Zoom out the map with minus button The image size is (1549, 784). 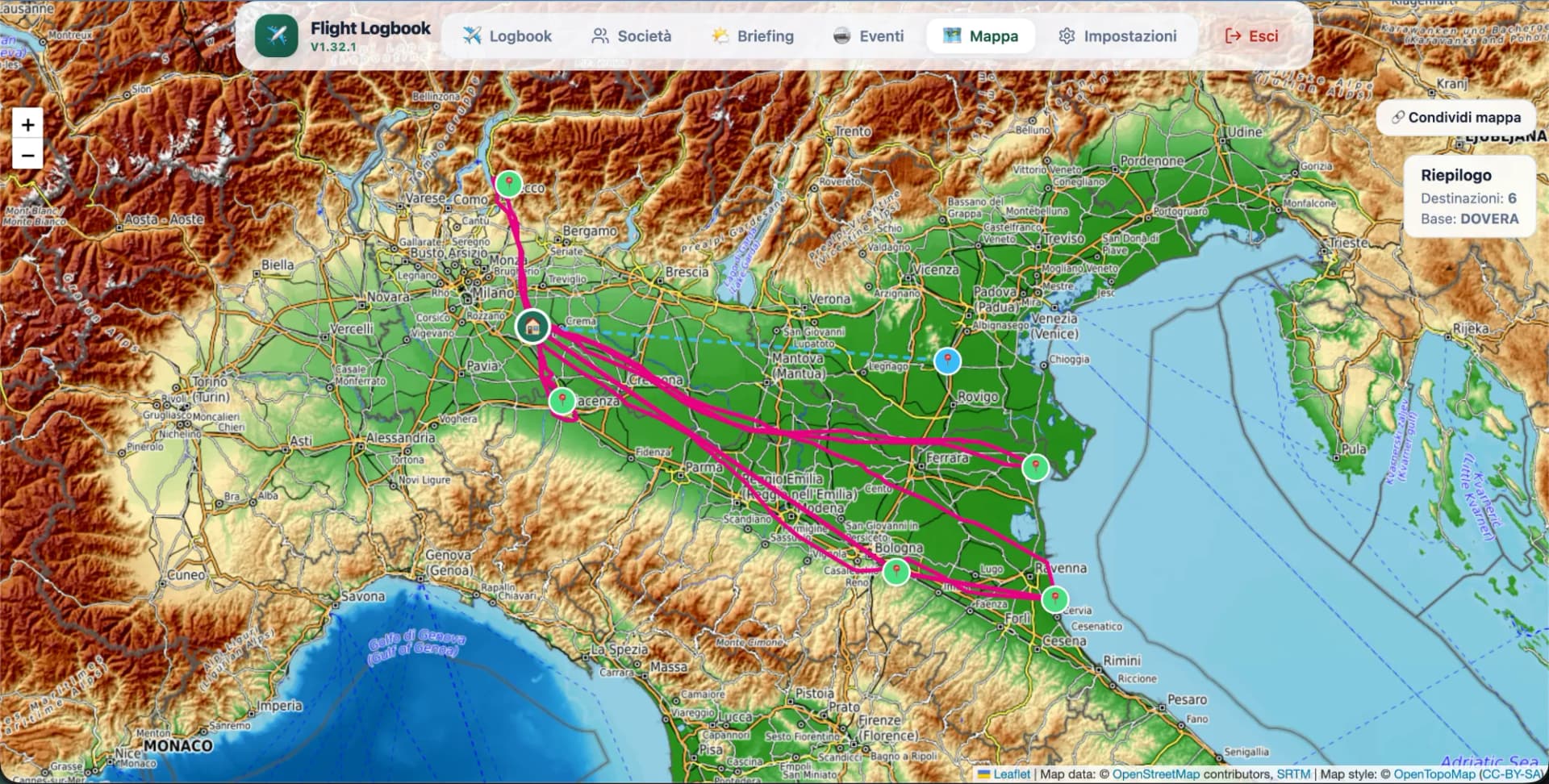(27, 154)
